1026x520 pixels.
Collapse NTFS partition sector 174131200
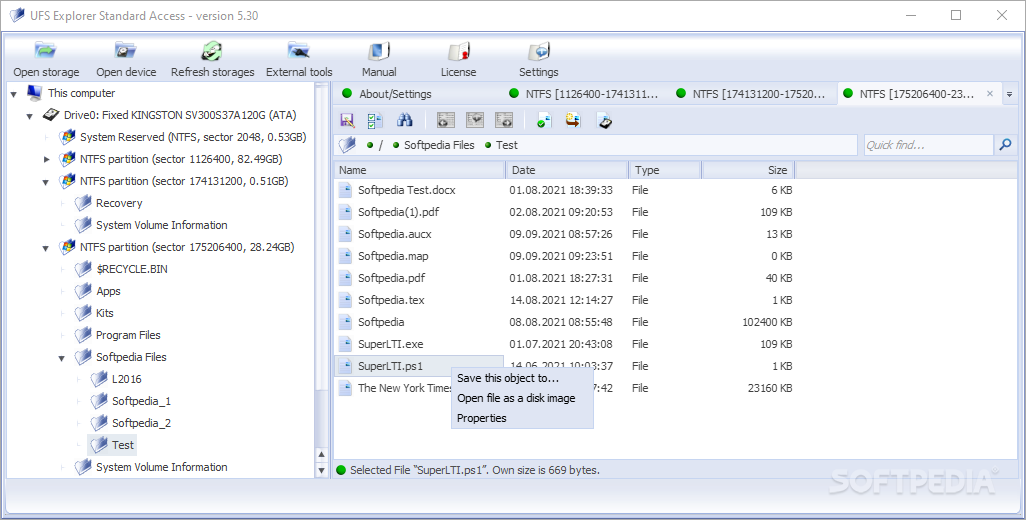coord(46,182)
